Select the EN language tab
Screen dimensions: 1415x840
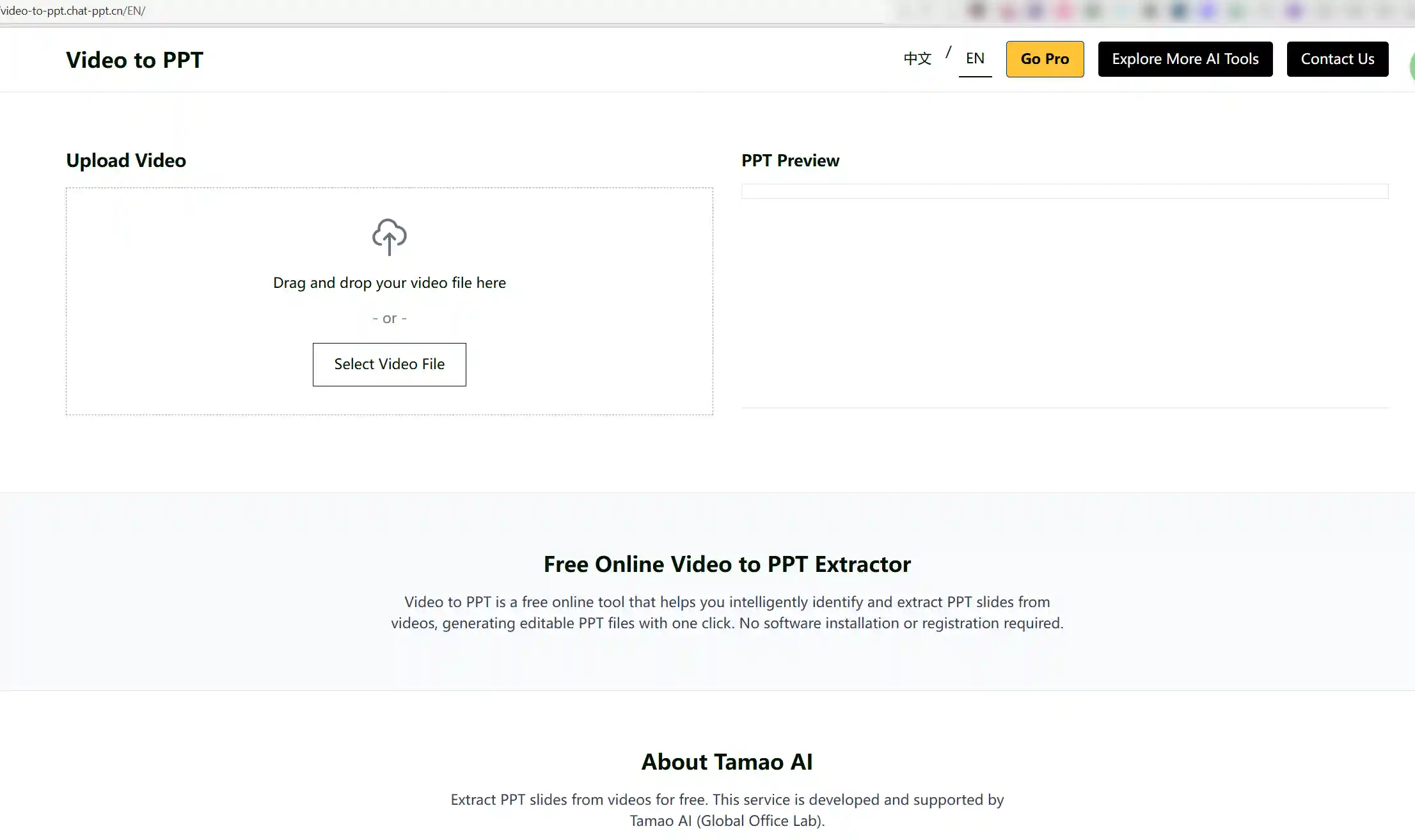(975, 59)
